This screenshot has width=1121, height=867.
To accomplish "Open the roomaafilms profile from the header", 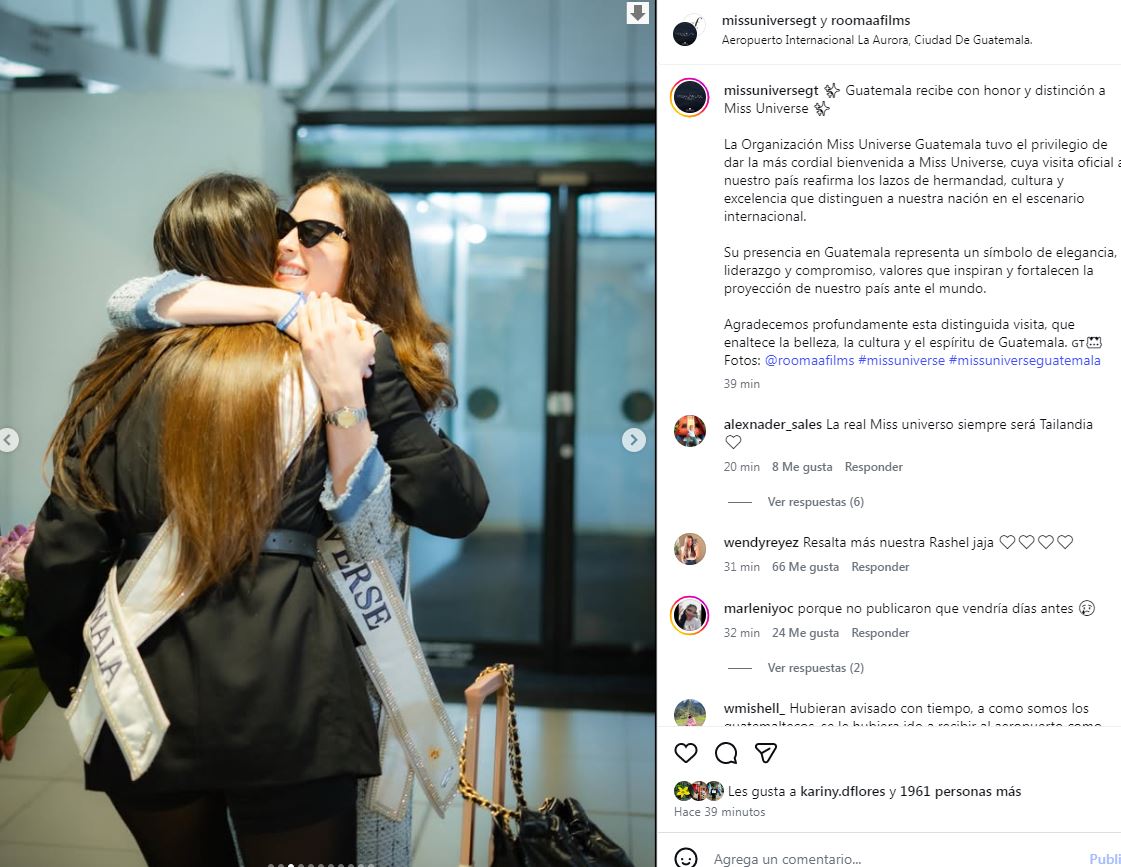I will (870, 21).
